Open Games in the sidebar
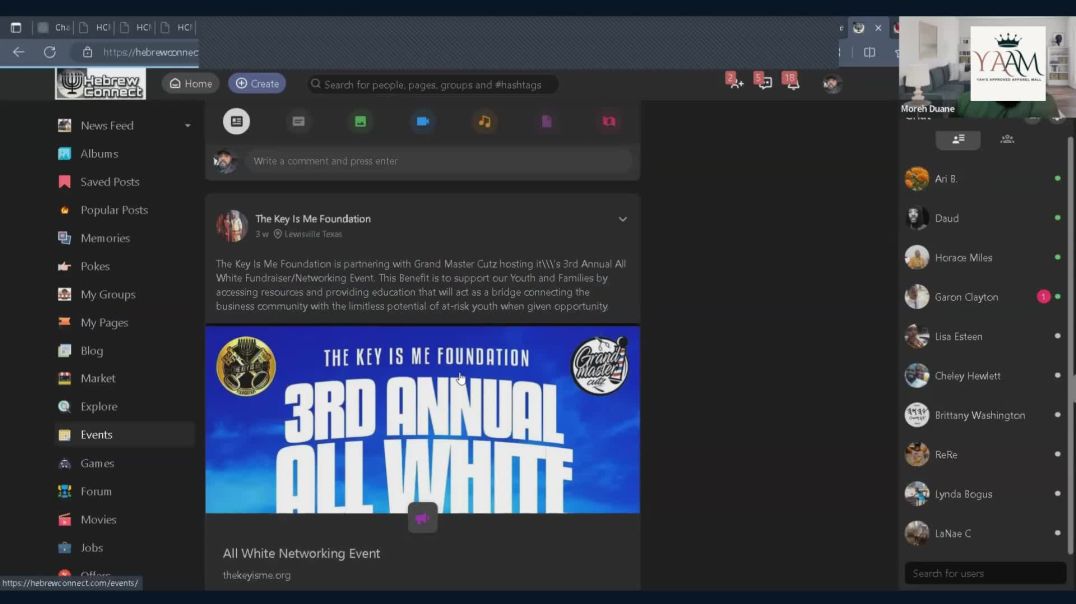This screenshot has width=1076, height=604. [97, 463]
